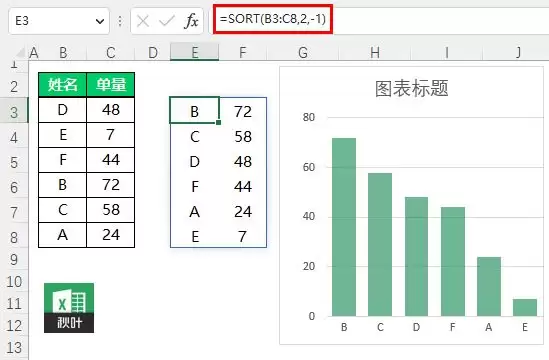Click the chart axis value 80
This screenshot has height=360, width=549.
309,117
